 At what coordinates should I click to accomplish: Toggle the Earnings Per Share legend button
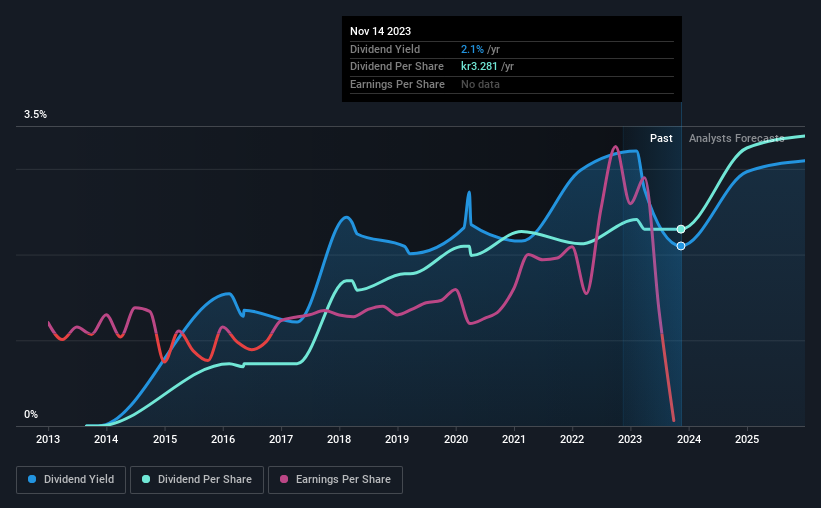[x=335, y=480]
